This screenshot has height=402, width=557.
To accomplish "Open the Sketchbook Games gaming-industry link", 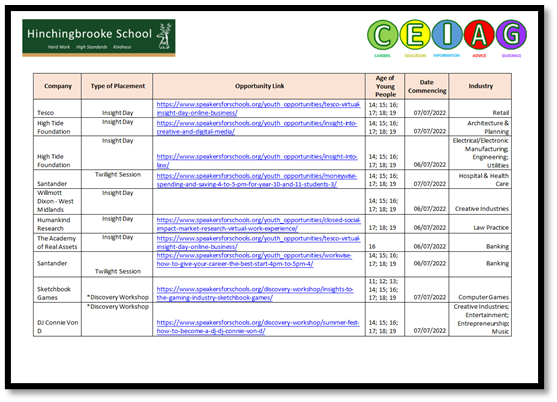I will 255,293.
